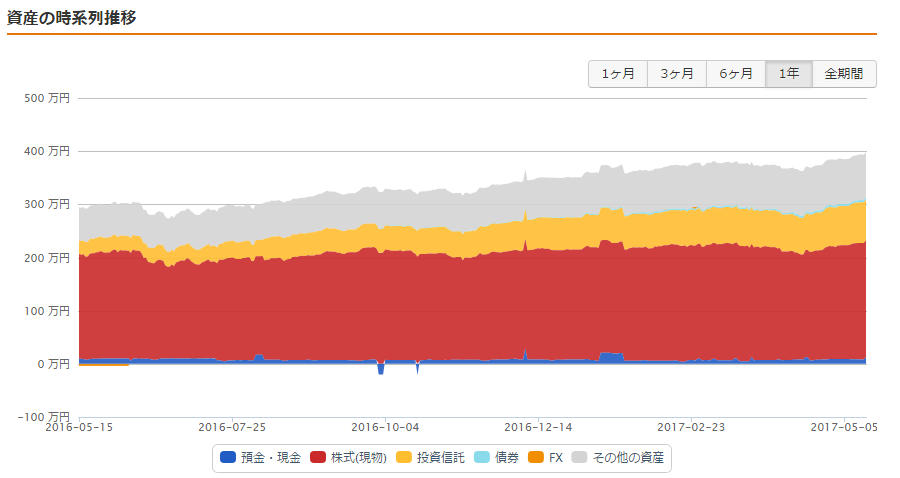Click the 2016-10-04 axis date label
This screenshot has height=478, width=900.
385,428
